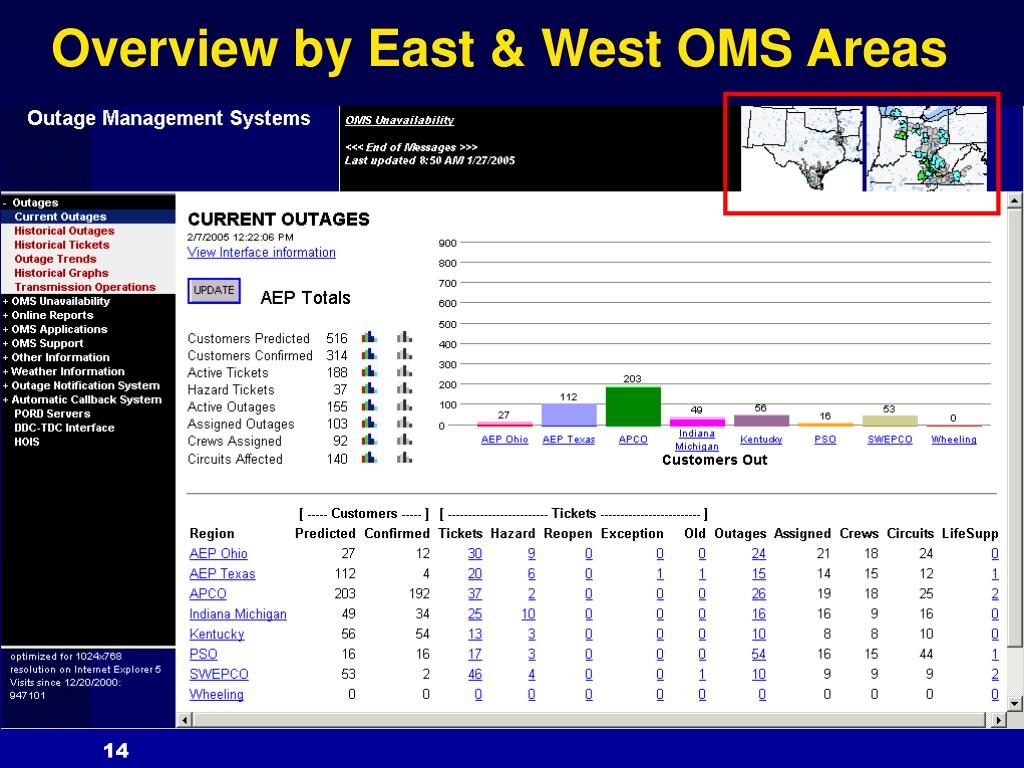
Task: Open gray chart icon for Customers Confirmed
Action: coord(404,355)
